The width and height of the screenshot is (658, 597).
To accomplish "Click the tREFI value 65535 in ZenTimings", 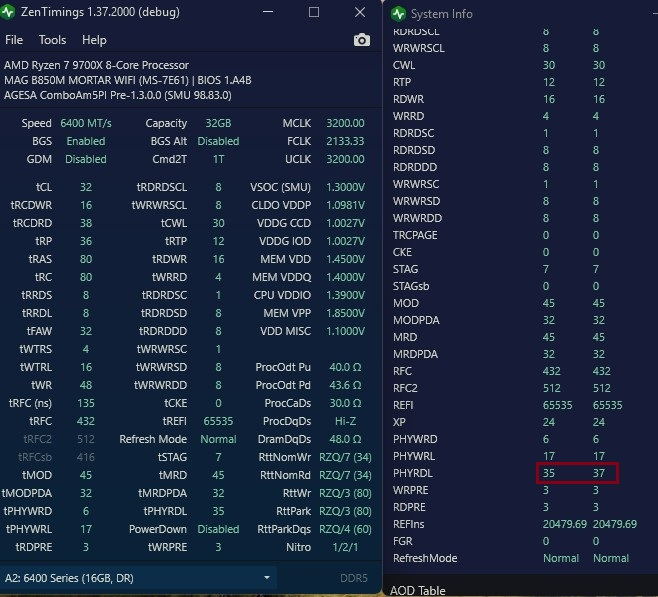I will (x=218, y=421).
